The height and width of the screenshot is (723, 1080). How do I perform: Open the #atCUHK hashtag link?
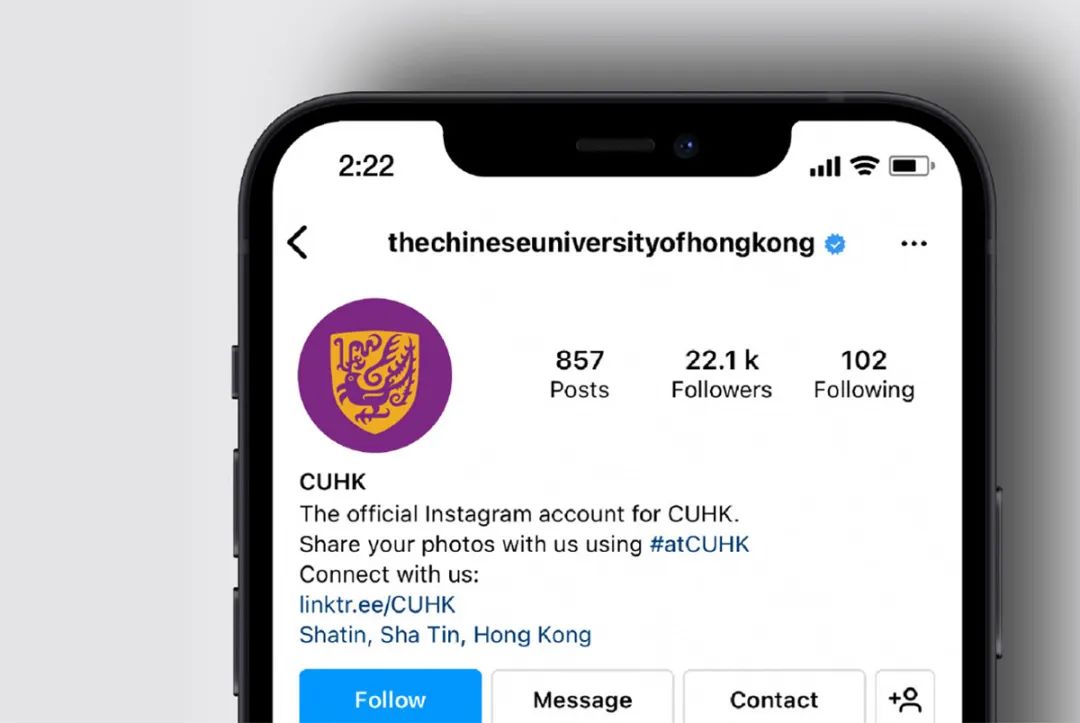coord(699,544)
